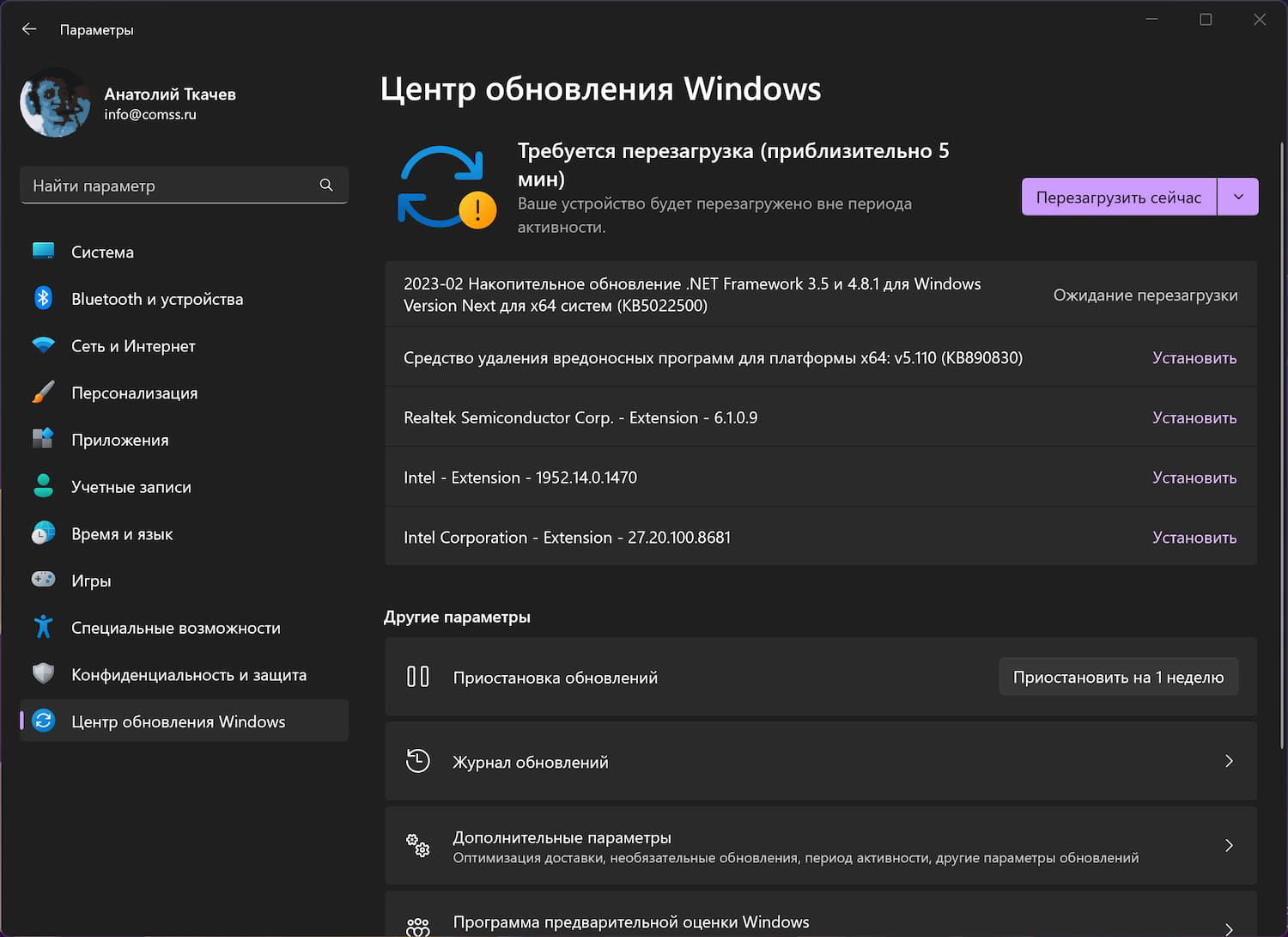Viewport: 1288px width, 937px height.
Task: Click the back arrow icon
Action: (x=29, y=29)
